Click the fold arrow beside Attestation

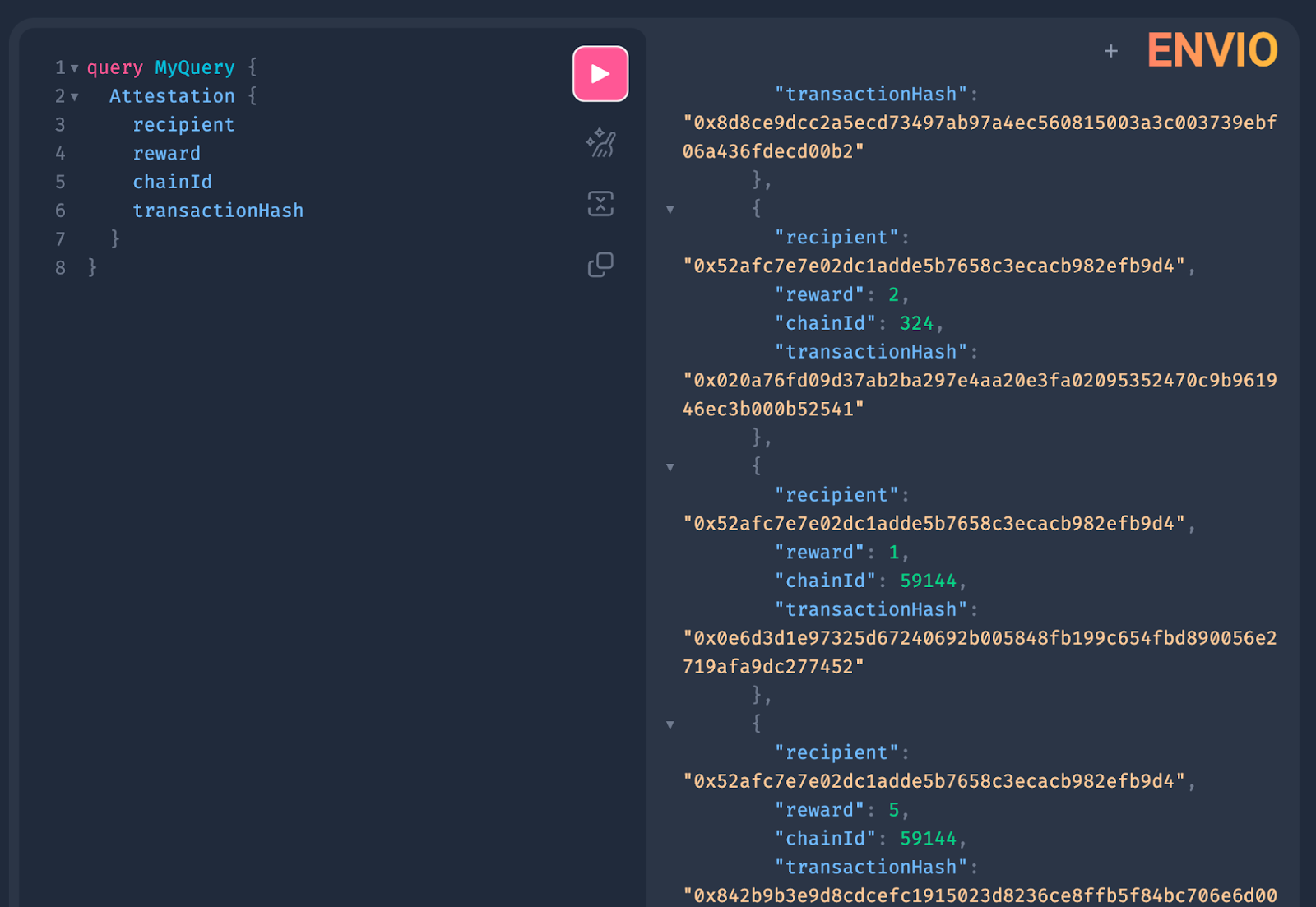click(74, 96)
